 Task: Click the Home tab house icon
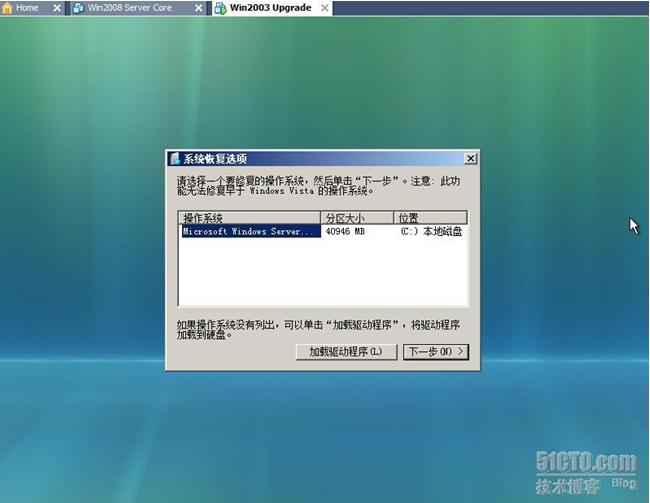tap(8, 8)
